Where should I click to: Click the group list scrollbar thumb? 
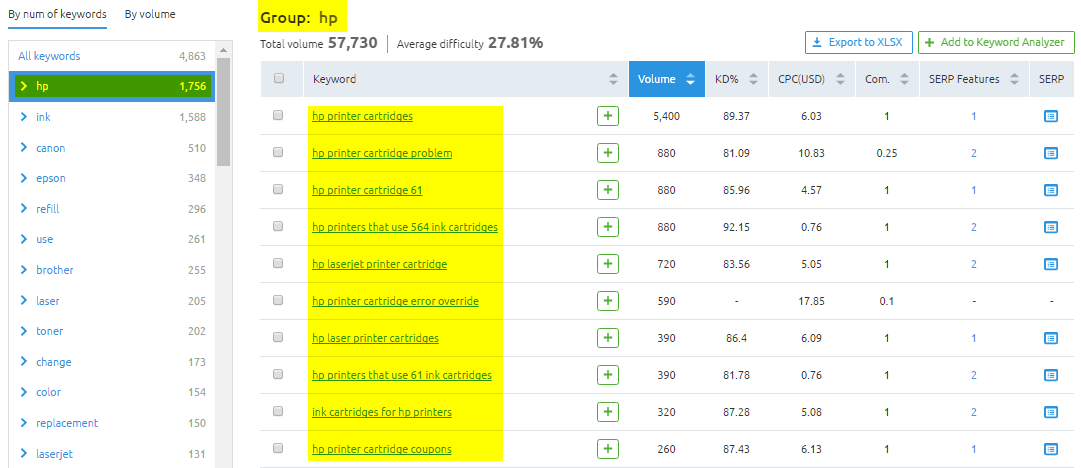pyautogui.click(x=223, y=112)
